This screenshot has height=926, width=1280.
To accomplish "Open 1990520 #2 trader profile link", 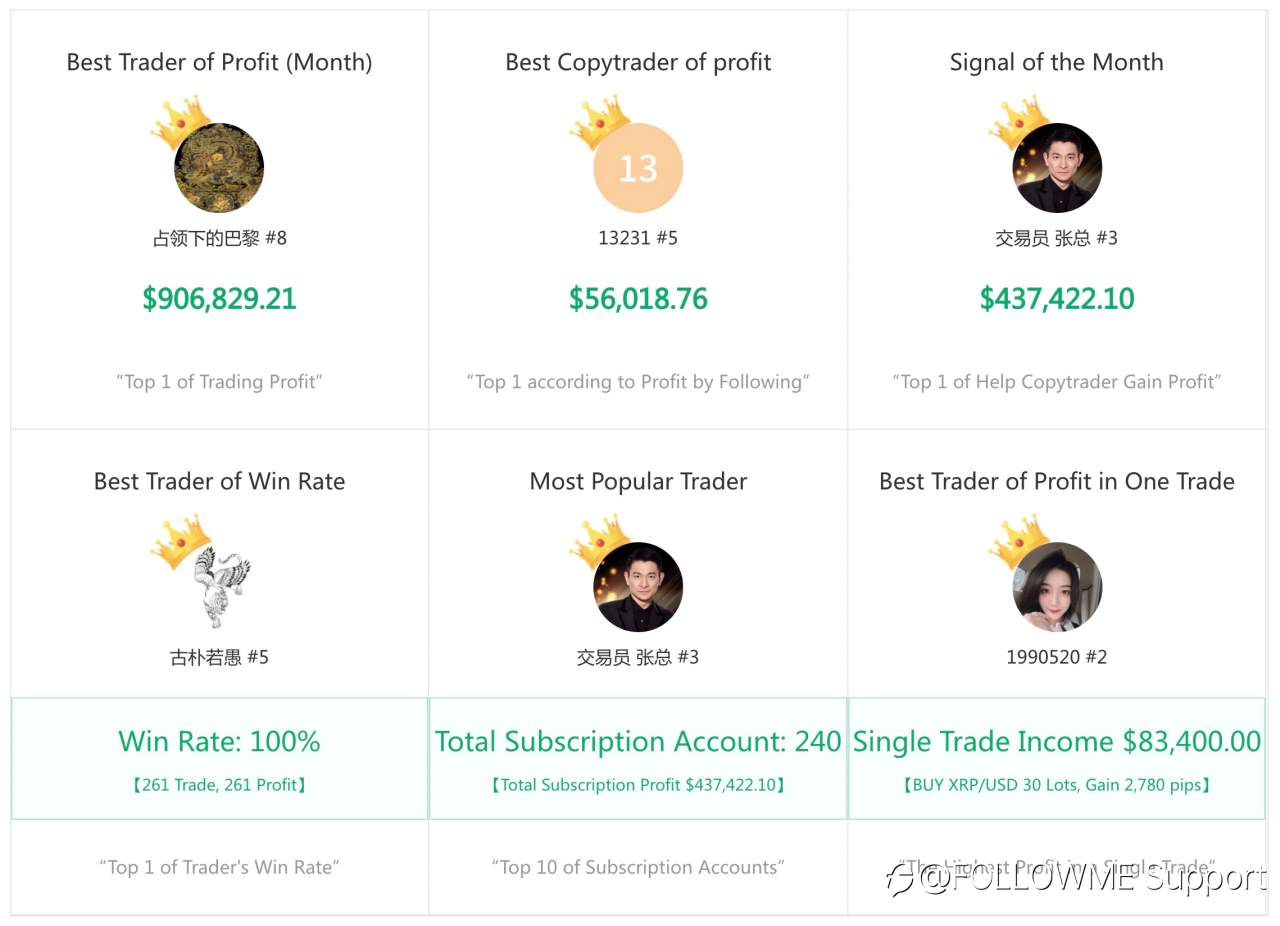I will click(1057, 657).
